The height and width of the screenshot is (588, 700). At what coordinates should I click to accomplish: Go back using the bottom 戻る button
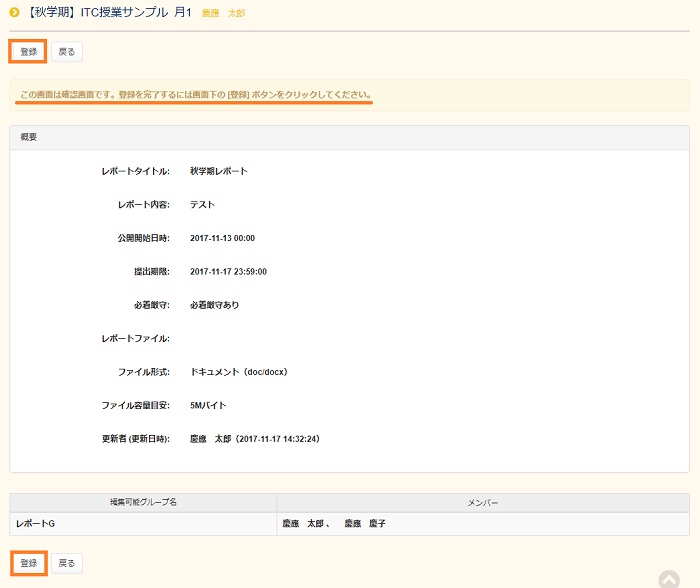[x=66, y=563]
